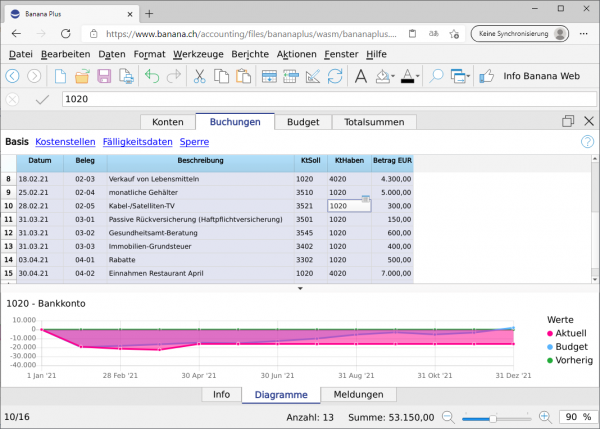Screen dimensions: 600x429
Task: Click the detach table window icon
Action: [568, 121]
